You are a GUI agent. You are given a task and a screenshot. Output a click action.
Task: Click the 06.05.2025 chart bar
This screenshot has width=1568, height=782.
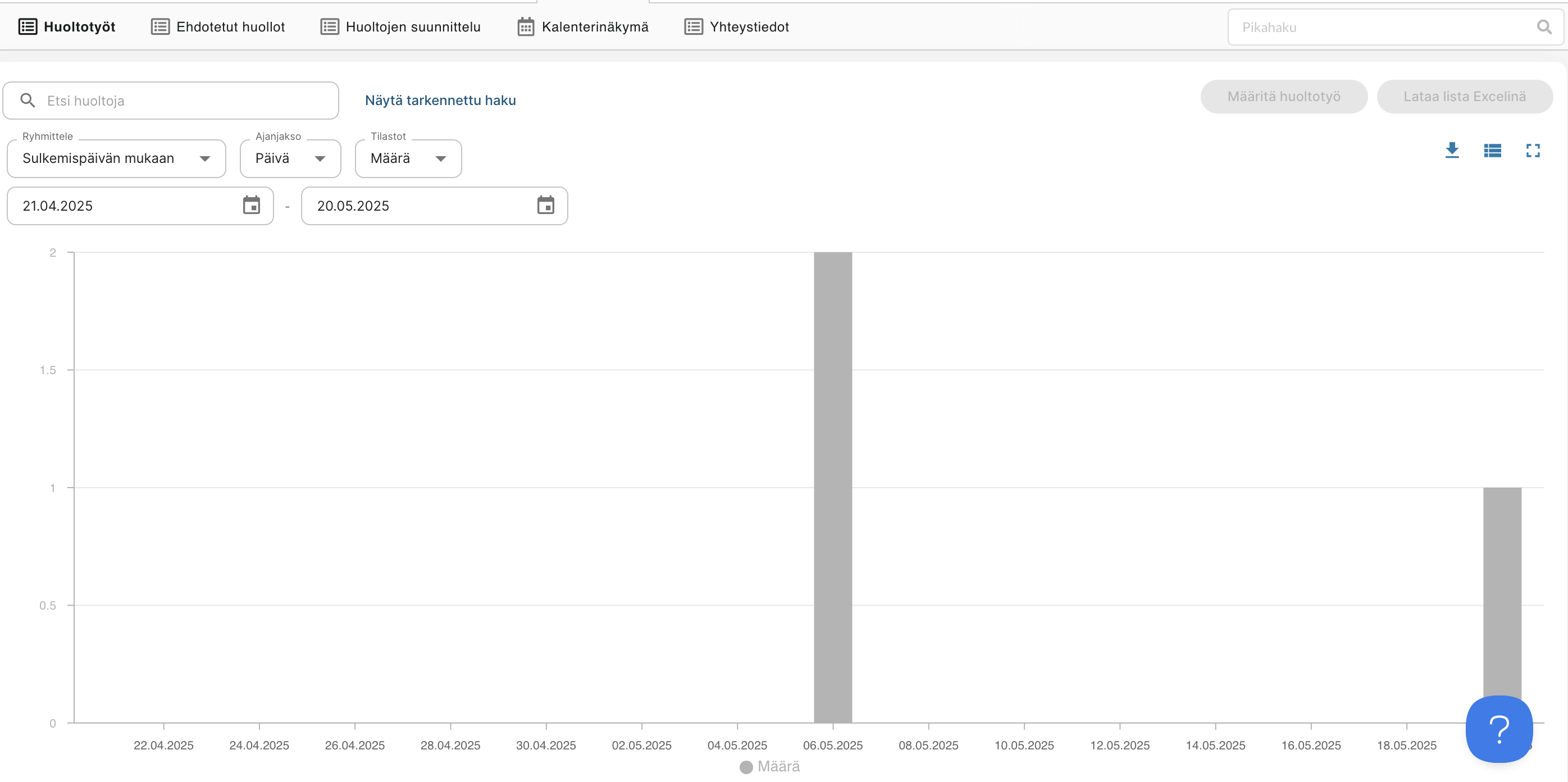click(832, 487)
